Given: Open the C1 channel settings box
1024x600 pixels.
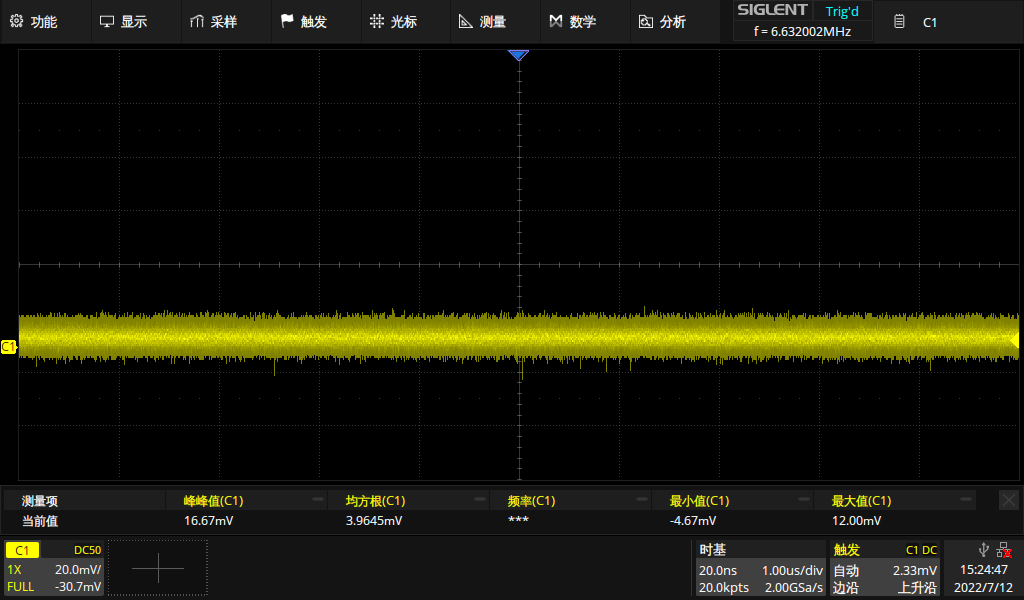Looking at the screenshot, I should tap(54, 568).
